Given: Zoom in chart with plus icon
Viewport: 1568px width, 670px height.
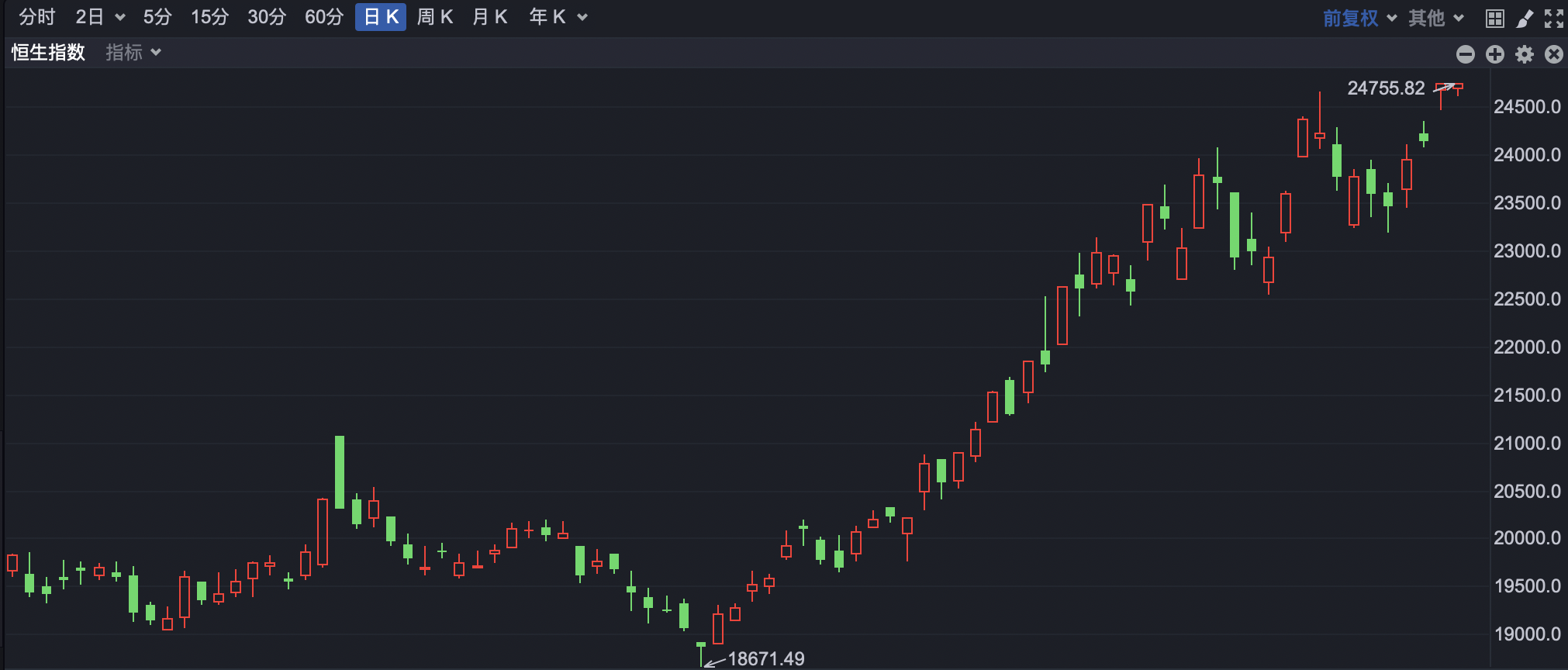Looking at the screenshot, I should 1495,54.
